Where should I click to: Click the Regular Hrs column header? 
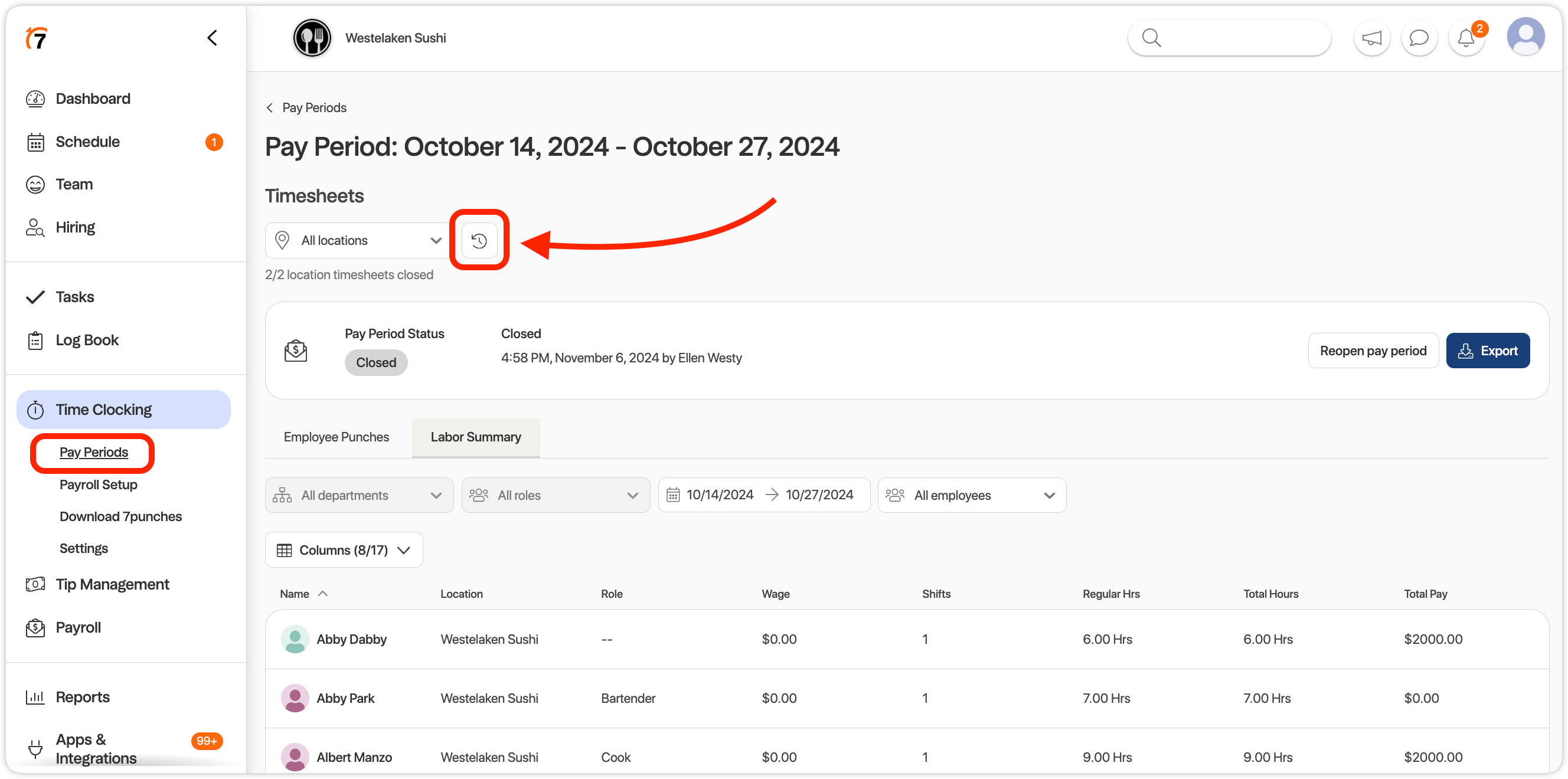[1111, 594]
